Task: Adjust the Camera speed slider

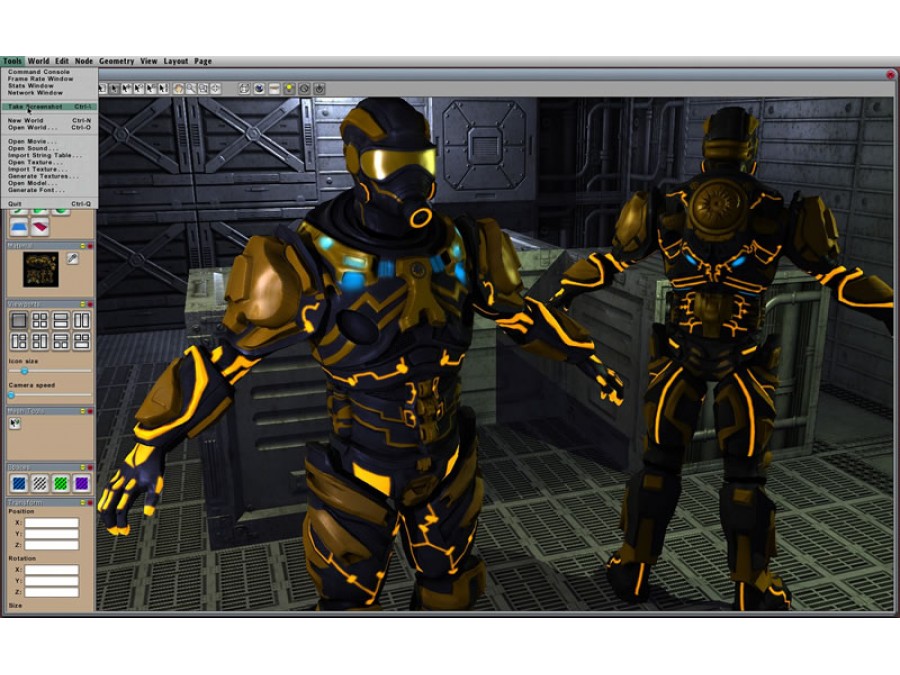Action: (x=50, y=395)
